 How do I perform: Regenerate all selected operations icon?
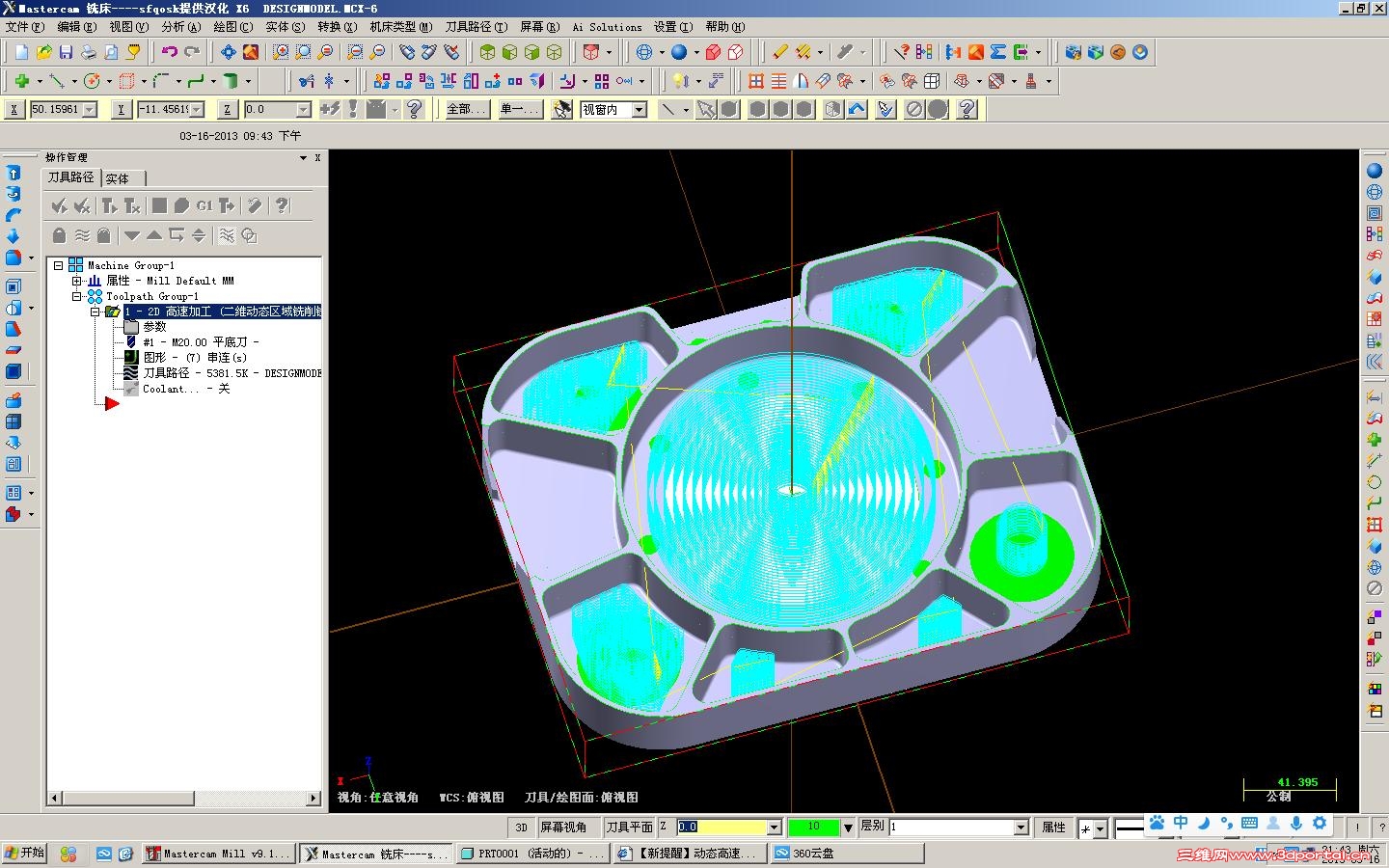click(x=109, y=205)
